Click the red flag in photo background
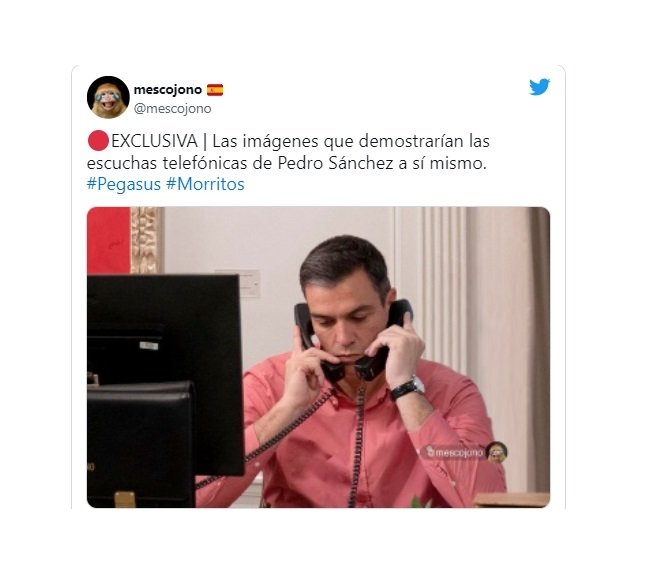 [x=109, y=241]
